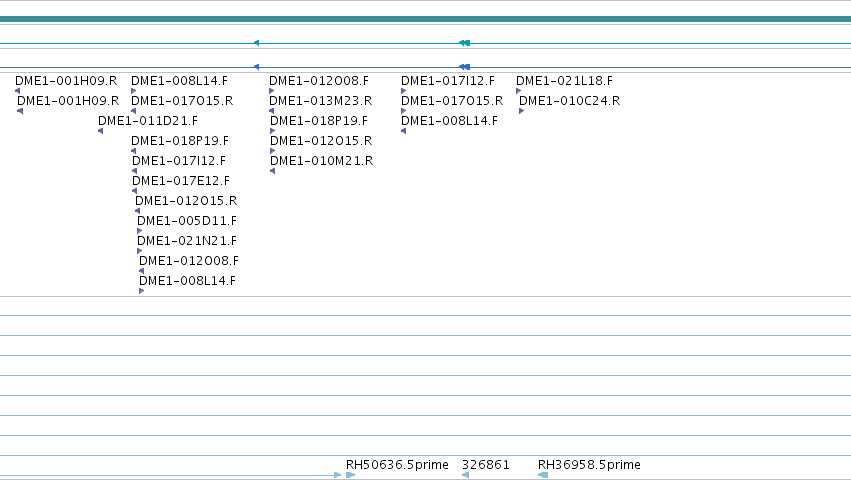Select the light blue arrow under RH36958.5prime
This screenshot has height=480, width=851.
543,475
